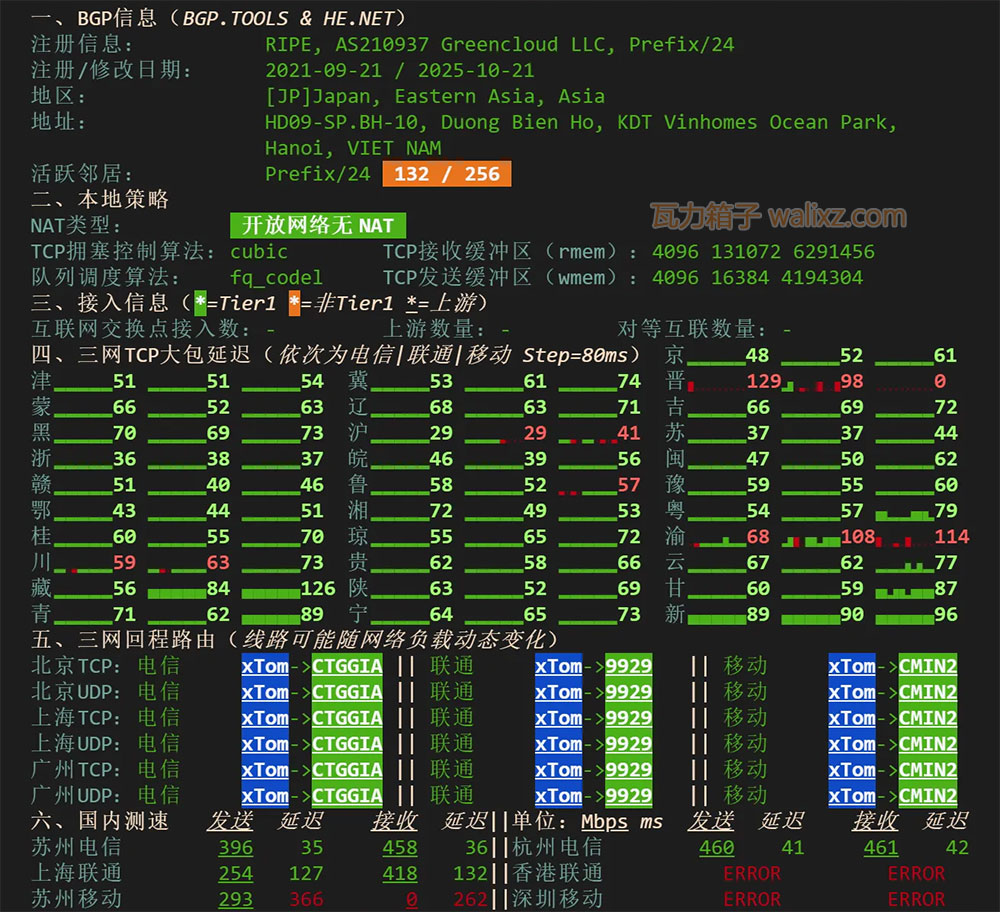
Task: Click the orange 非Tier1 asterisk marker
Action: point(294,304)
